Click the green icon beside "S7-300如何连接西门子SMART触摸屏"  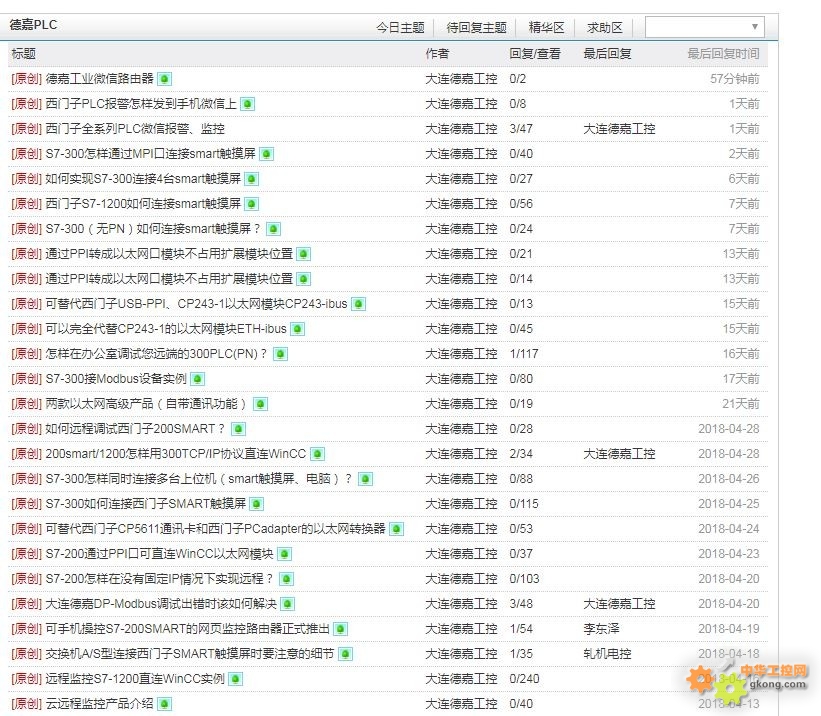pos(257,504)
